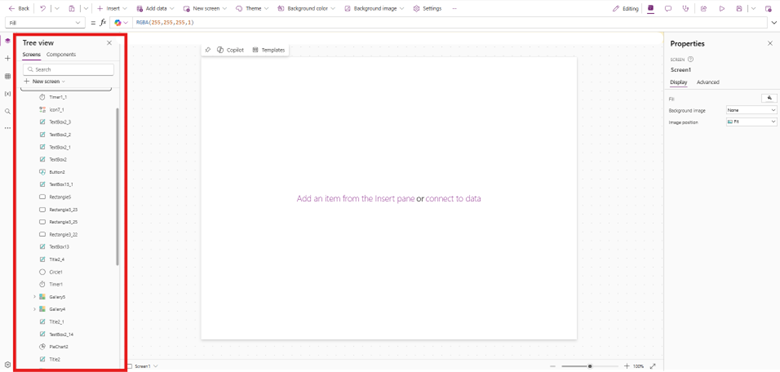Click the pin icon in canvas toolbar
Image resolution: width=780 pixels, height=372 pixels.
(208, 50)
